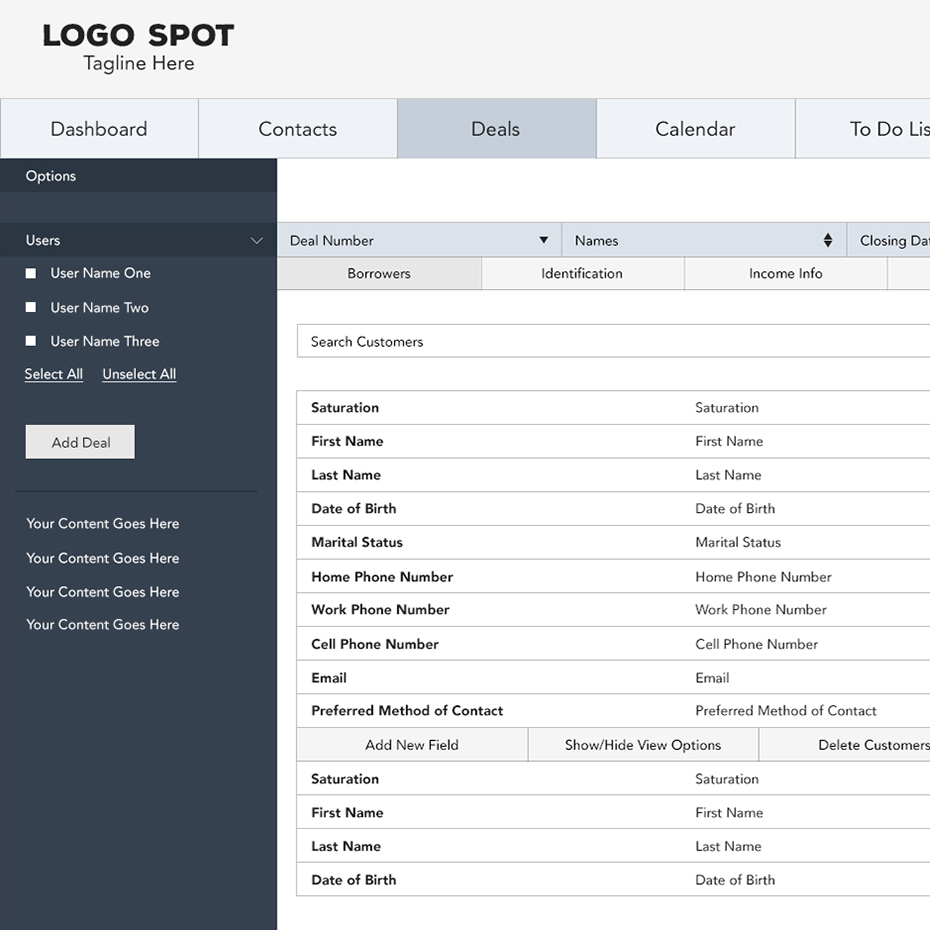Click the Add New Field button
930x930 pixels.
click(x=412, y=745)
